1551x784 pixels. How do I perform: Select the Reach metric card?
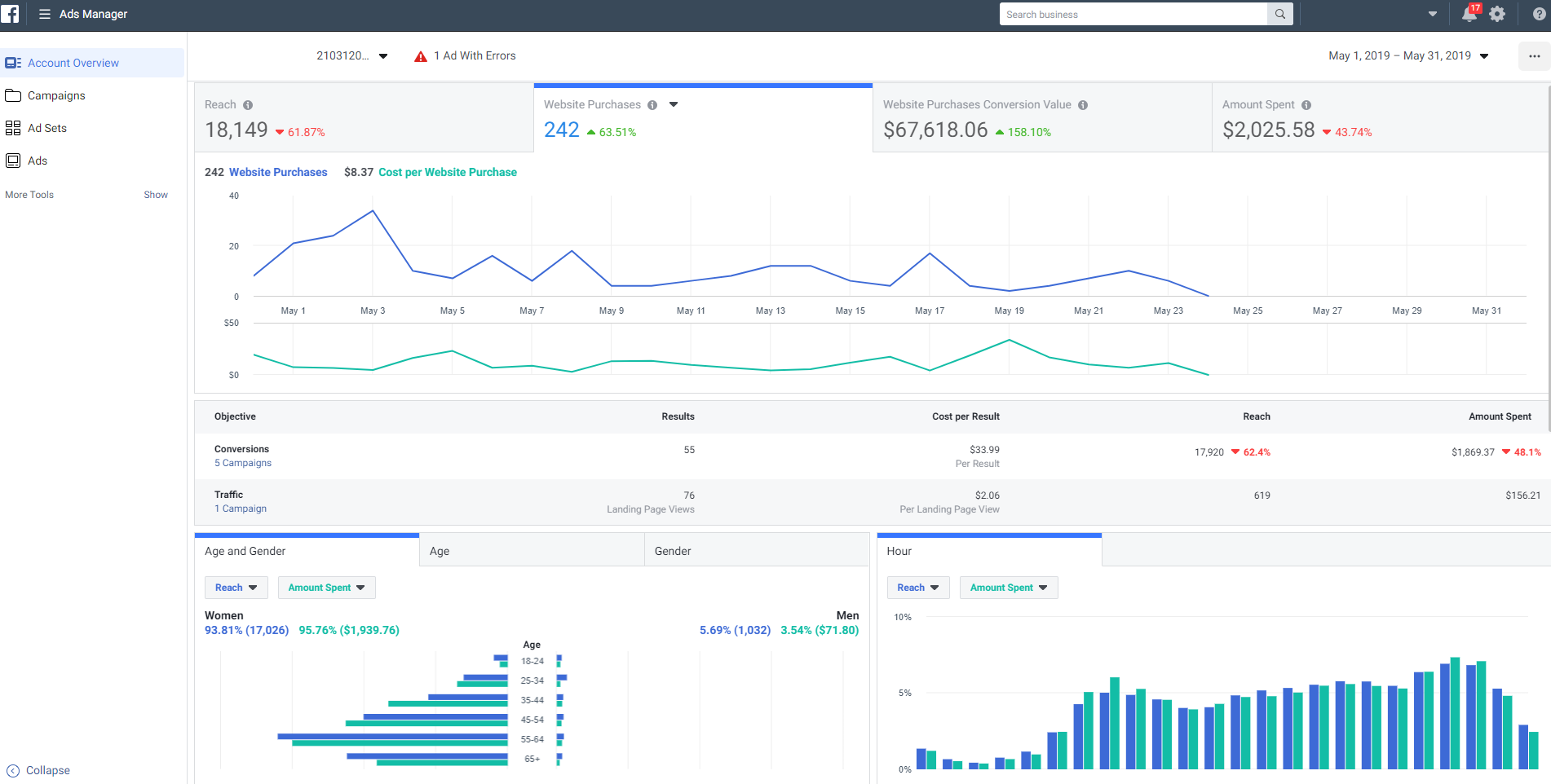click(x=364, y=118)
